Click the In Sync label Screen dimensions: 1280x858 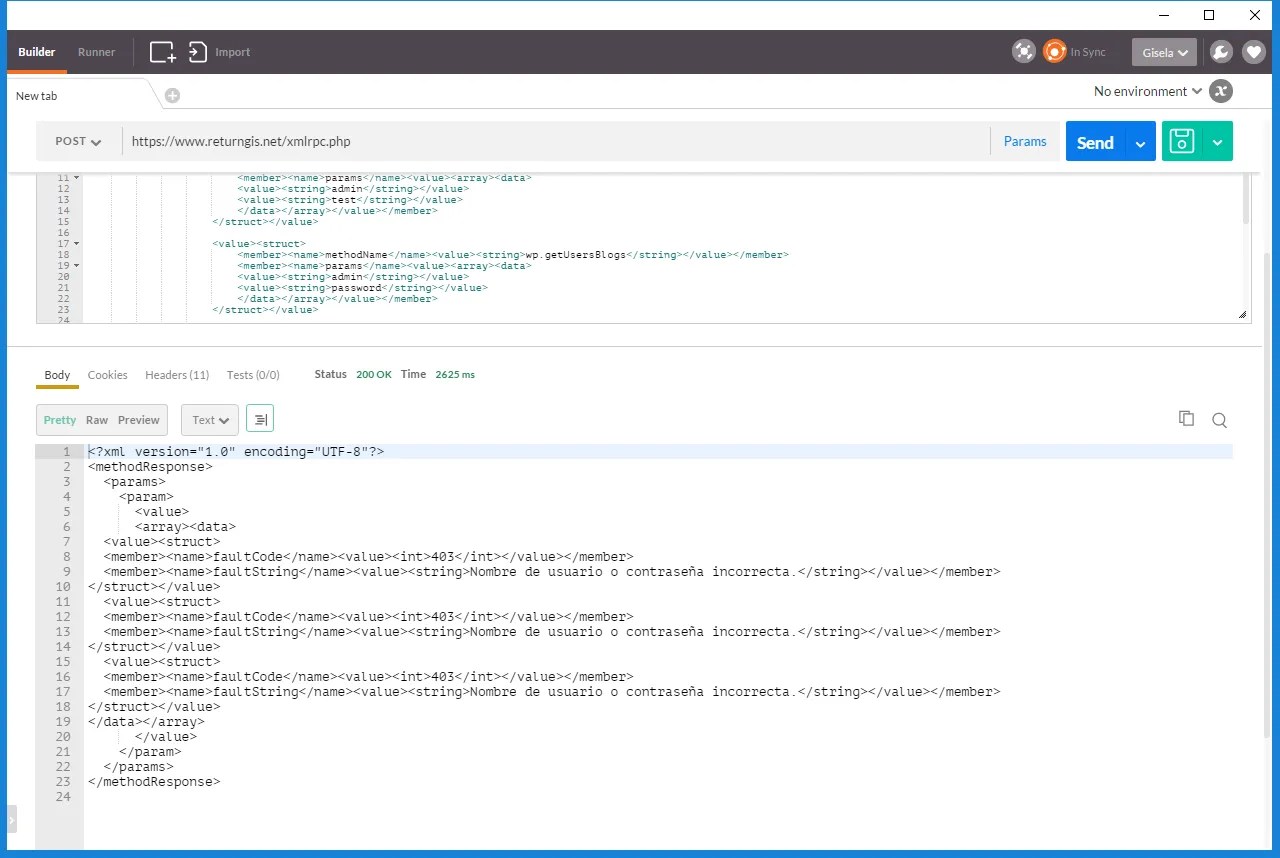point(1088,52)
